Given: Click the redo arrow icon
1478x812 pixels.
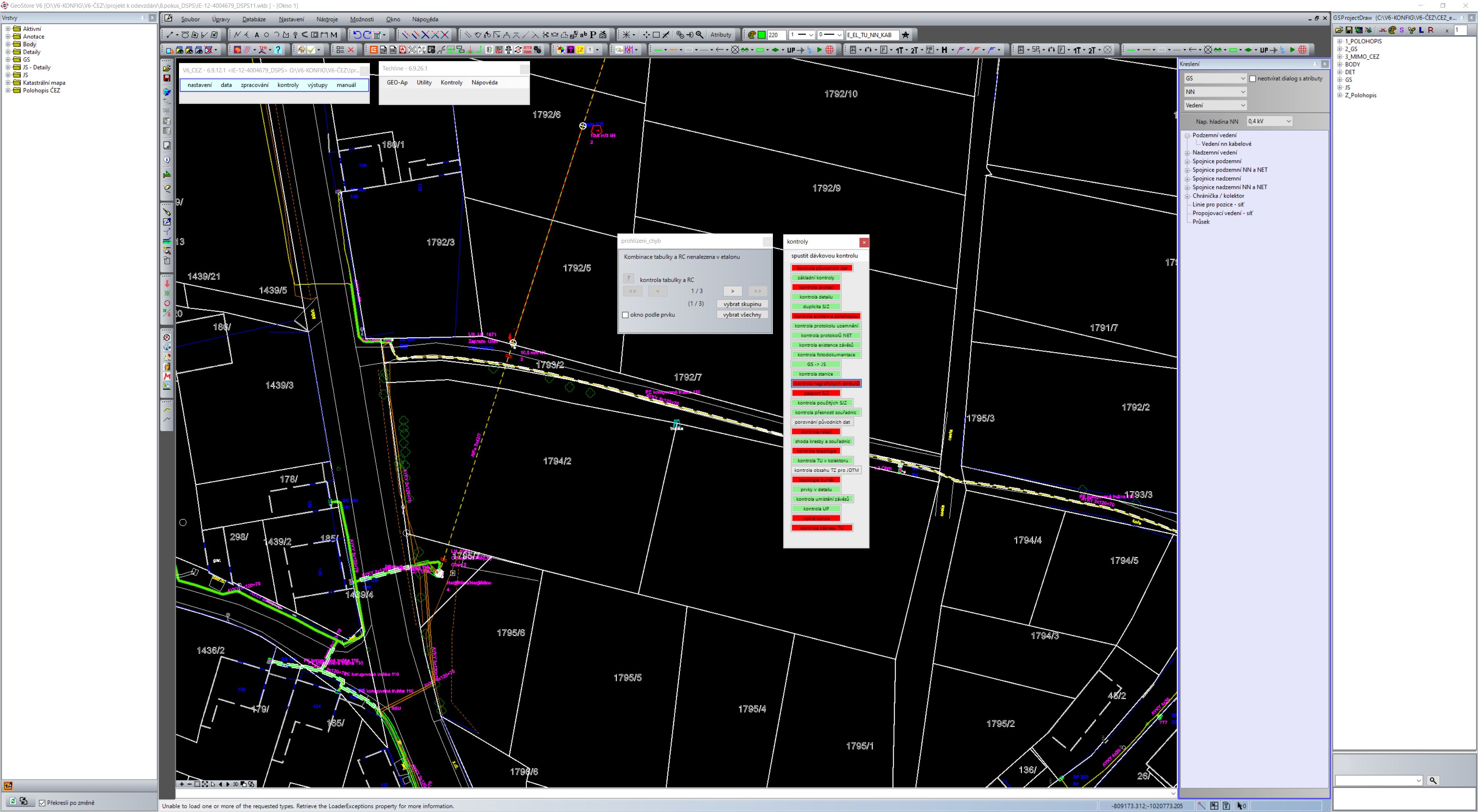Looking at the screenshot, I should [x=367, y=35].
